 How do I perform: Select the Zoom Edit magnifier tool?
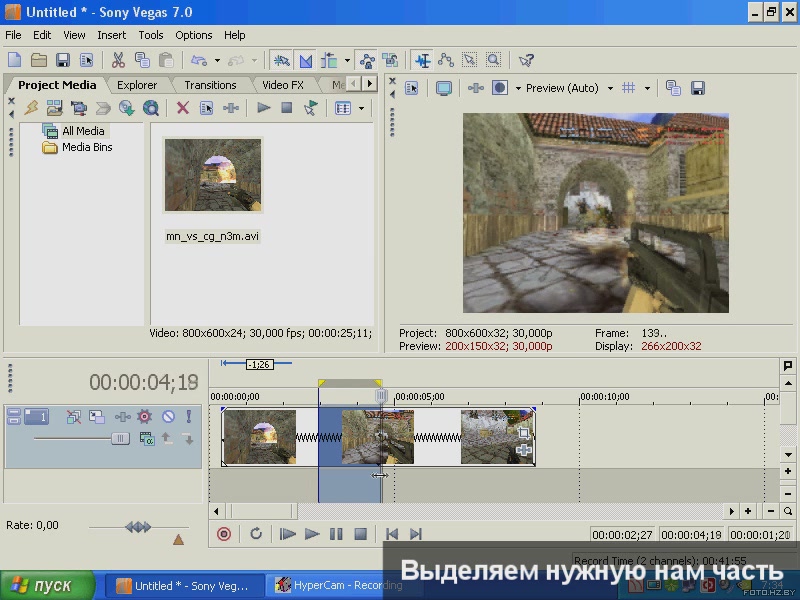coord(493,60)
